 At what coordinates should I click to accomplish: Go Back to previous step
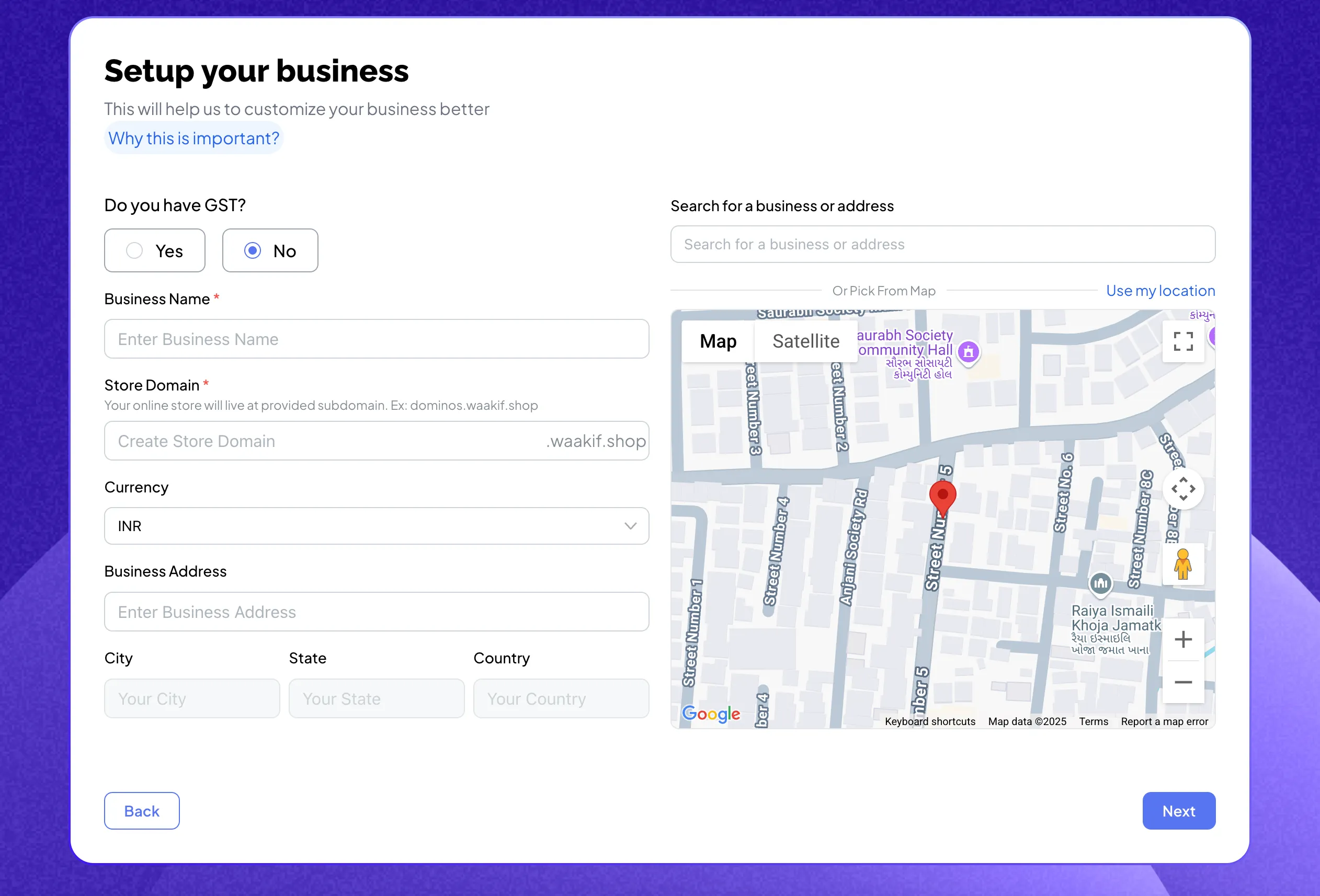pyautogui.click(x=142, y=811)
